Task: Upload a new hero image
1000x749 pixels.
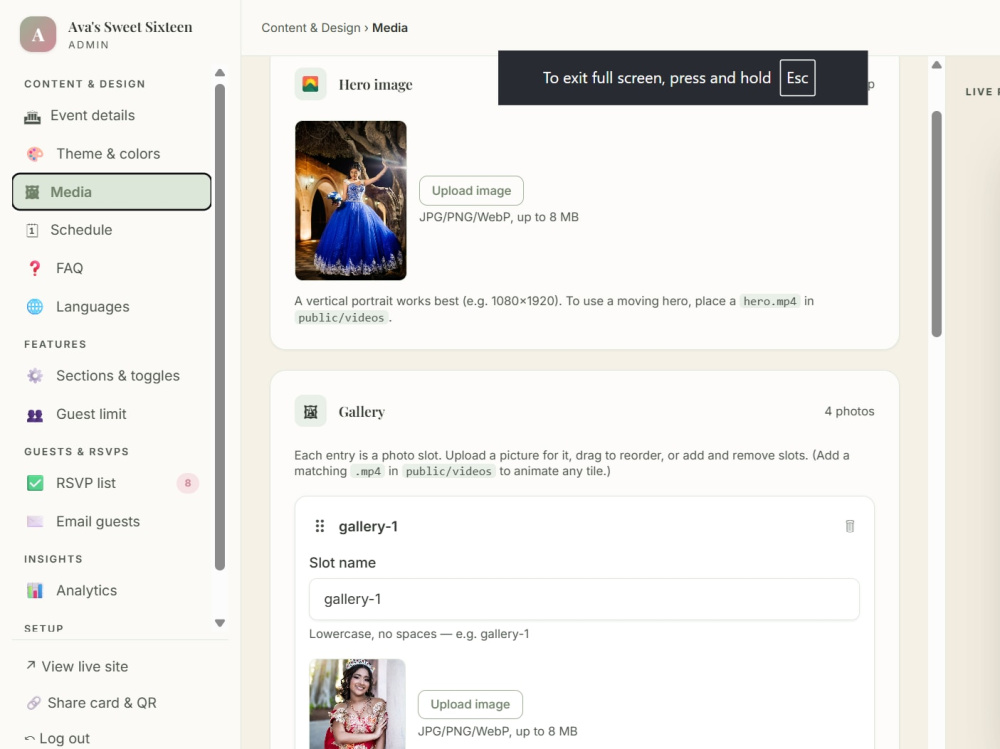Action: pos(471,191)
